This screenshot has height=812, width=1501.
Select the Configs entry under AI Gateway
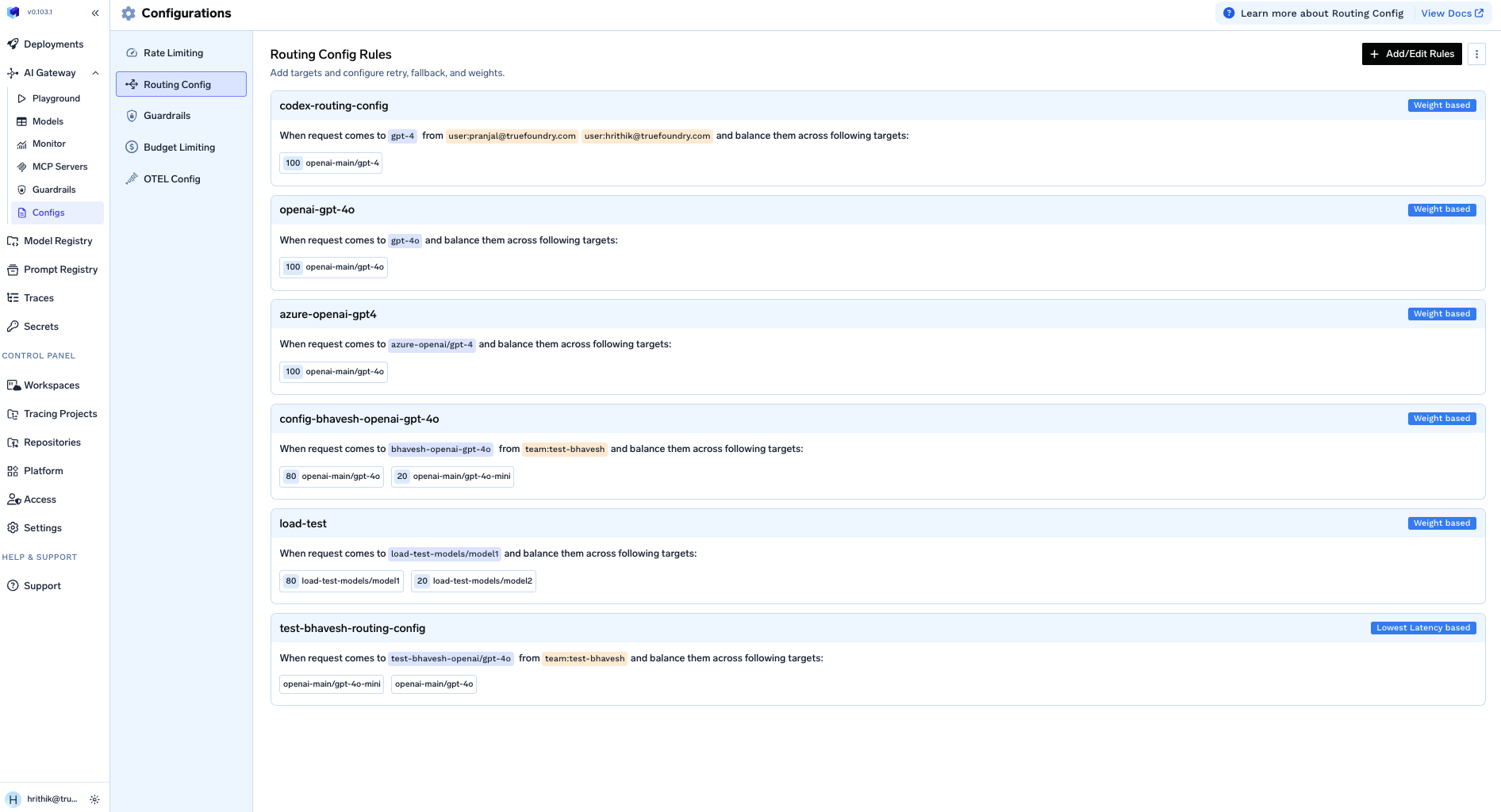(48, 213)
